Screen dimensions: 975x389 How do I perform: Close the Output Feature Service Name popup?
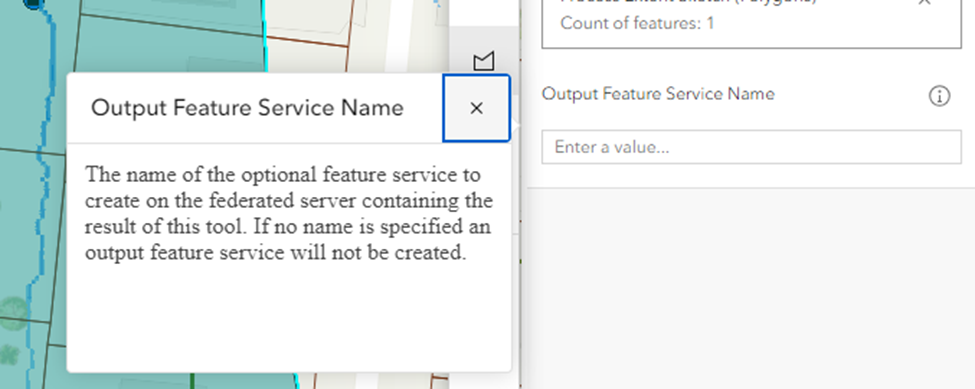pos(476,108)
